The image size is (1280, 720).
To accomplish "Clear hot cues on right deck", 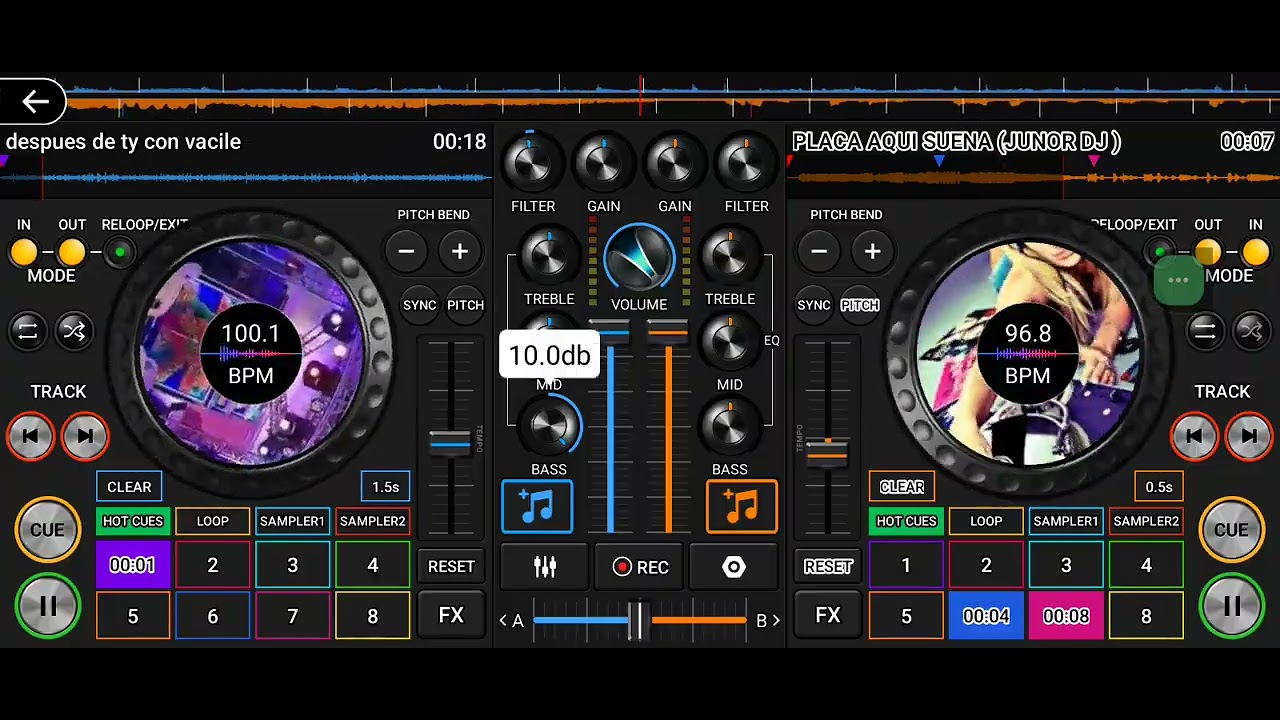I will tap(902, 487).
